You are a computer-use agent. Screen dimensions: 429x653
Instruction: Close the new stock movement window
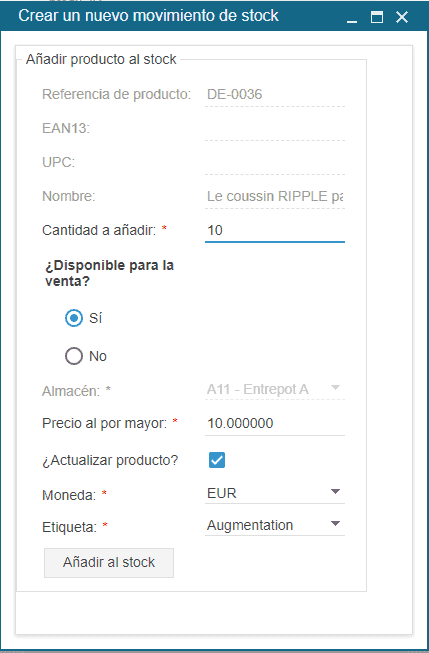click(x=402, y=17)
